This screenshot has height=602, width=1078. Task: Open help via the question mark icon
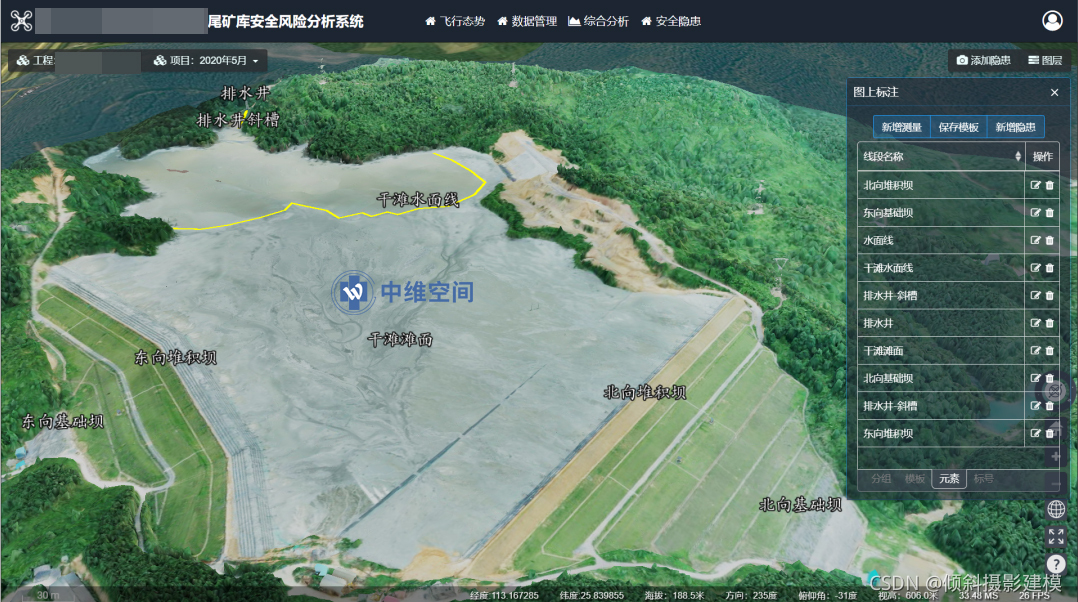click(x=1056, y=564)
